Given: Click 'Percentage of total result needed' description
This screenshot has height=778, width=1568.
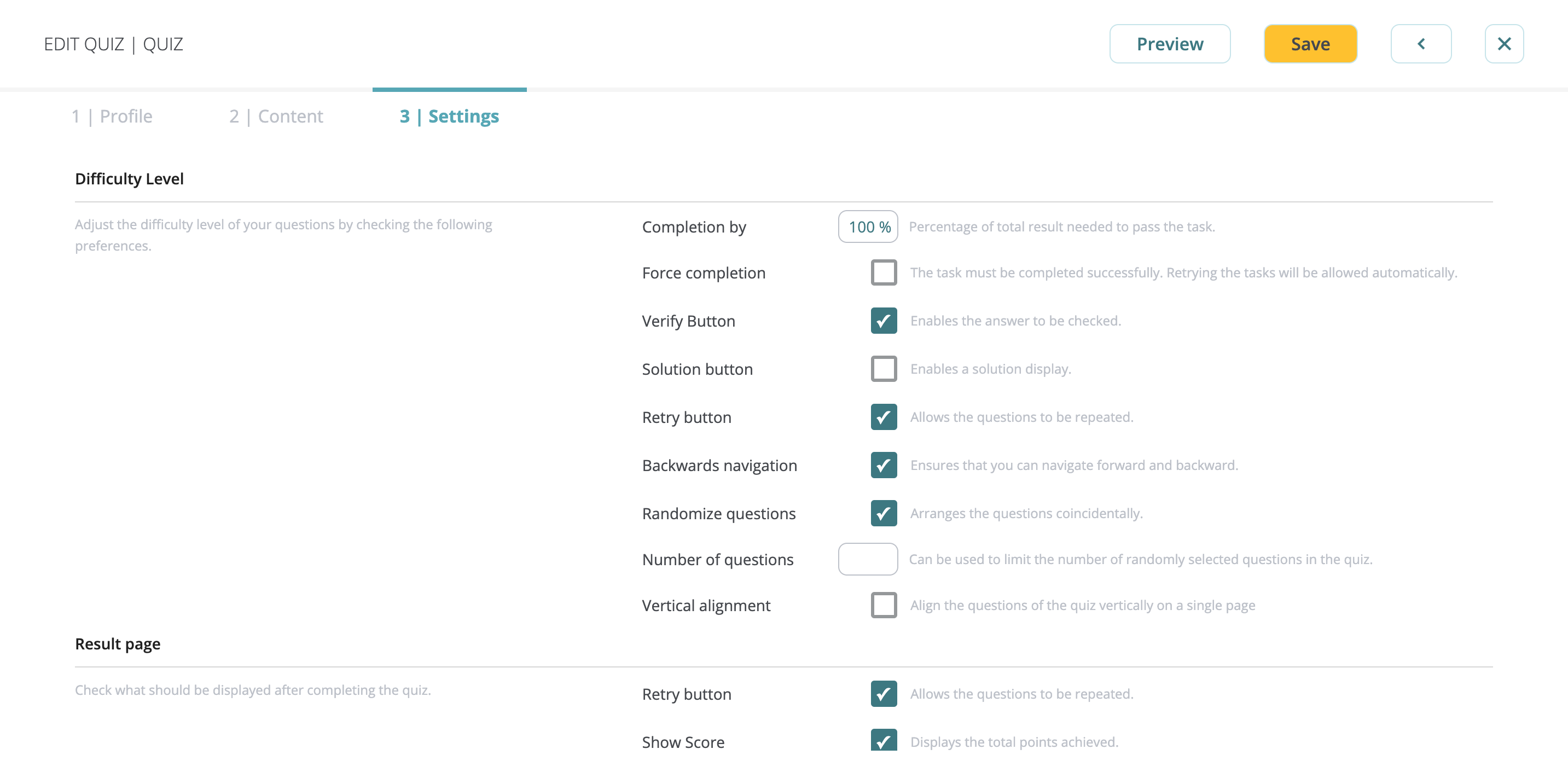Looking at the screenshot, I should click(x=1061, y=227).
